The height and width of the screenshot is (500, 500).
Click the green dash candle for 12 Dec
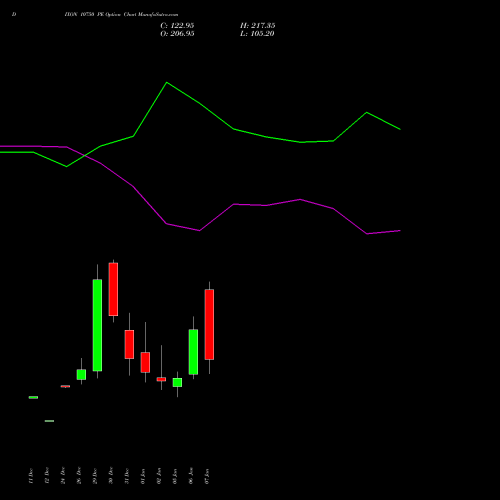49,421
